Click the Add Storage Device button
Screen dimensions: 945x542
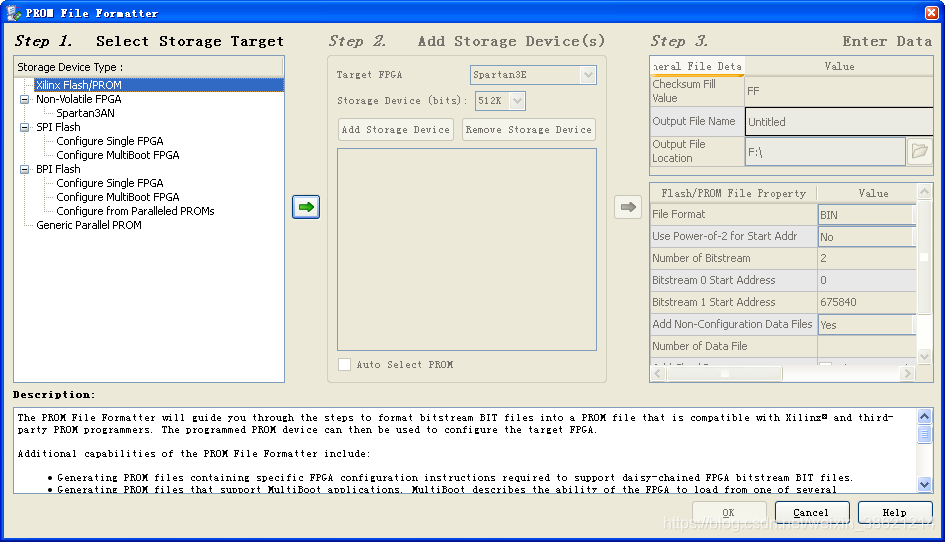click(x=396, y=130)
